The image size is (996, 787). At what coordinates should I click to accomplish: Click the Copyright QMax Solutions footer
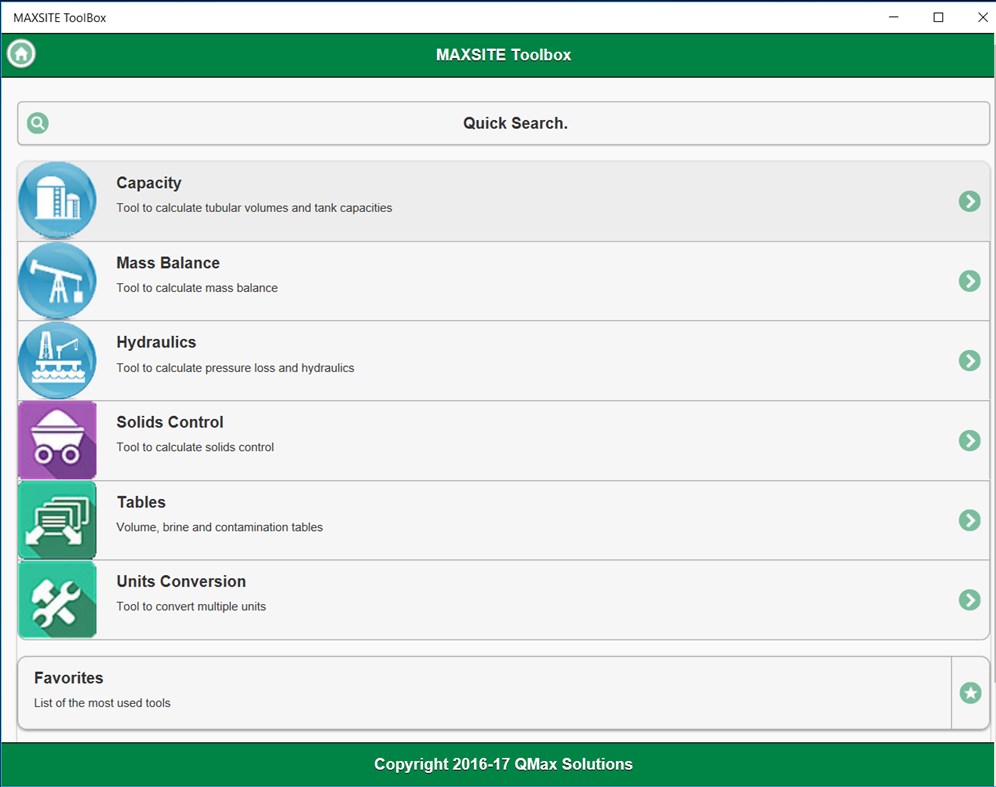(502, 764)
